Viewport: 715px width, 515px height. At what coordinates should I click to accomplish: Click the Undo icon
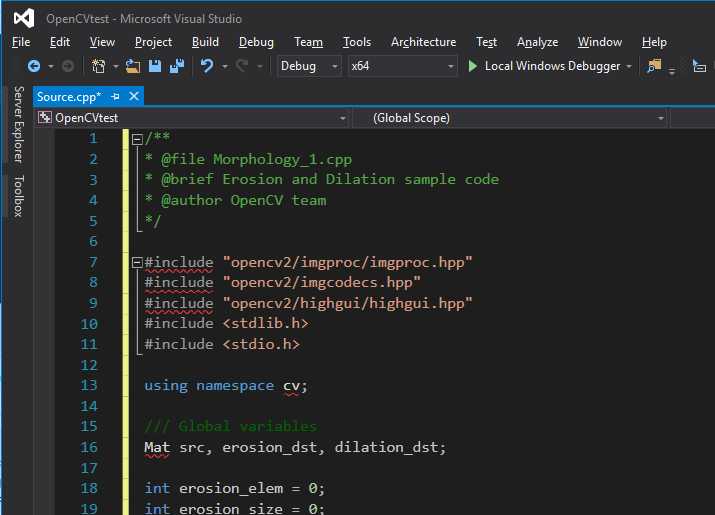coord(207,67)
